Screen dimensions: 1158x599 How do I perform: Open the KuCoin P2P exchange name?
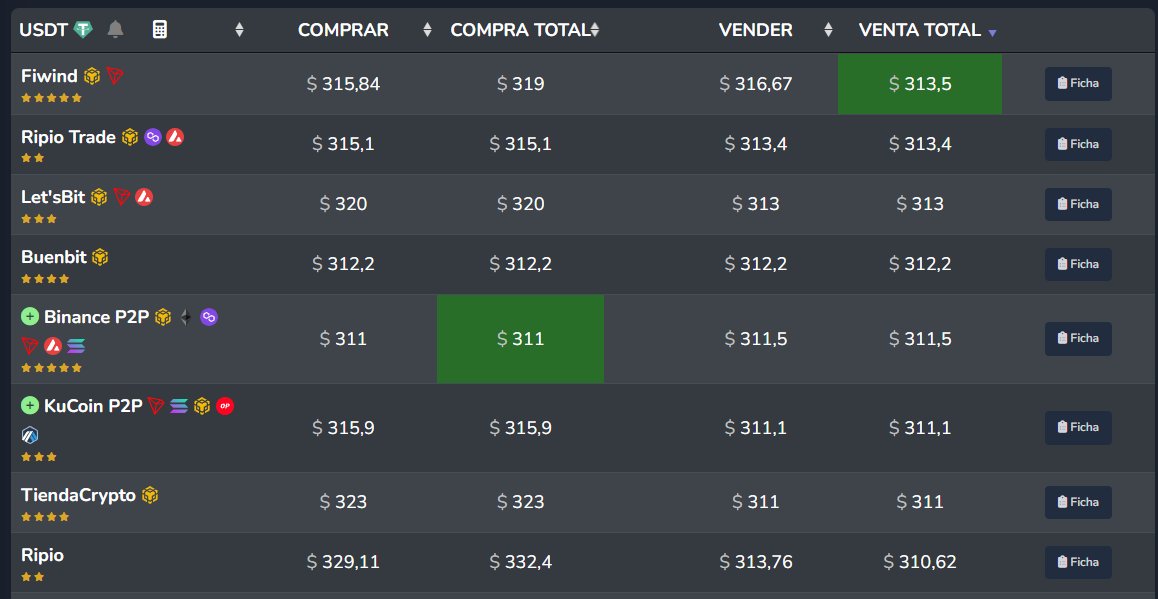93,405
